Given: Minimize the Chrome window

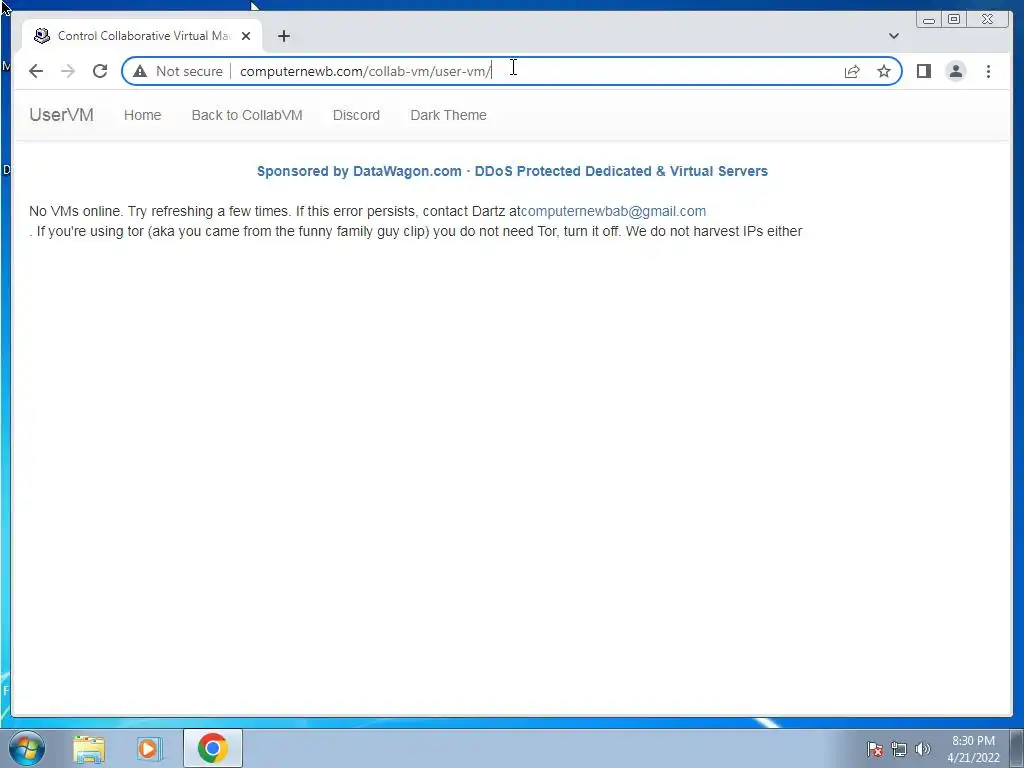Looking at the screenshot, I should pyautogui.click(x=929, y=20).
